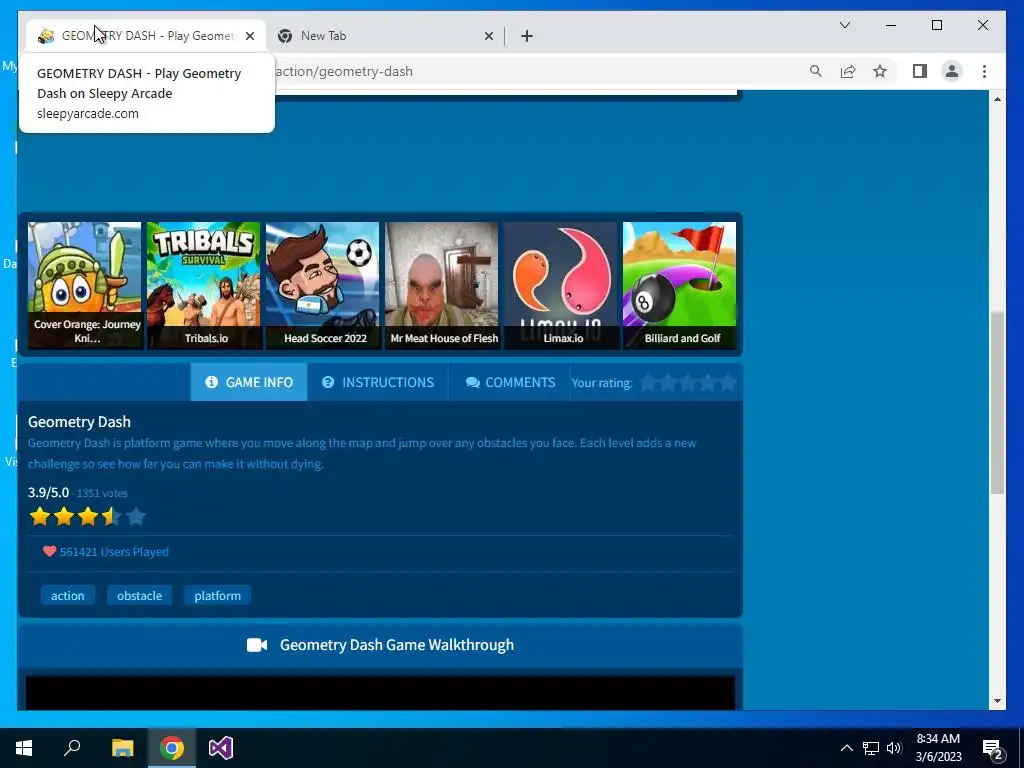Open the COMMENTS tab
Viewport: 1024px width, 768px height.
pos(510,382)
